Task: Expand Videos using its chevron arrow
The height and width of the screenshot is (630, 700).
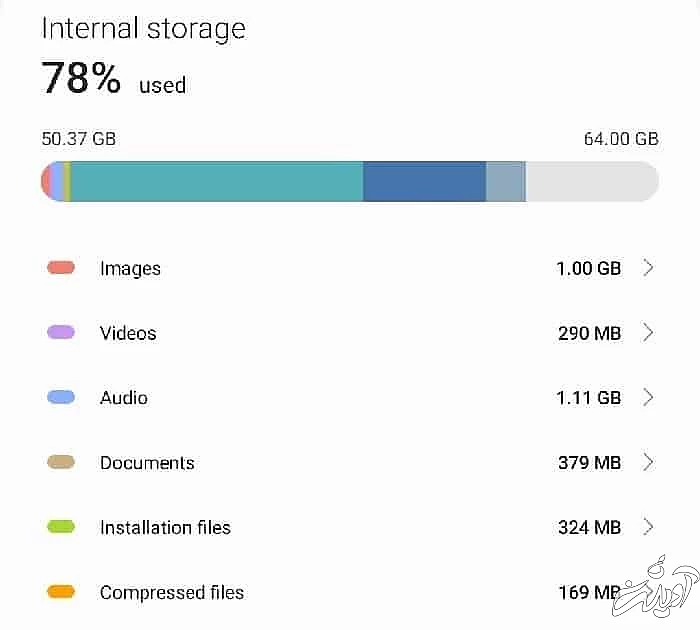Action: pyautogui.click(x=648, y=333)
